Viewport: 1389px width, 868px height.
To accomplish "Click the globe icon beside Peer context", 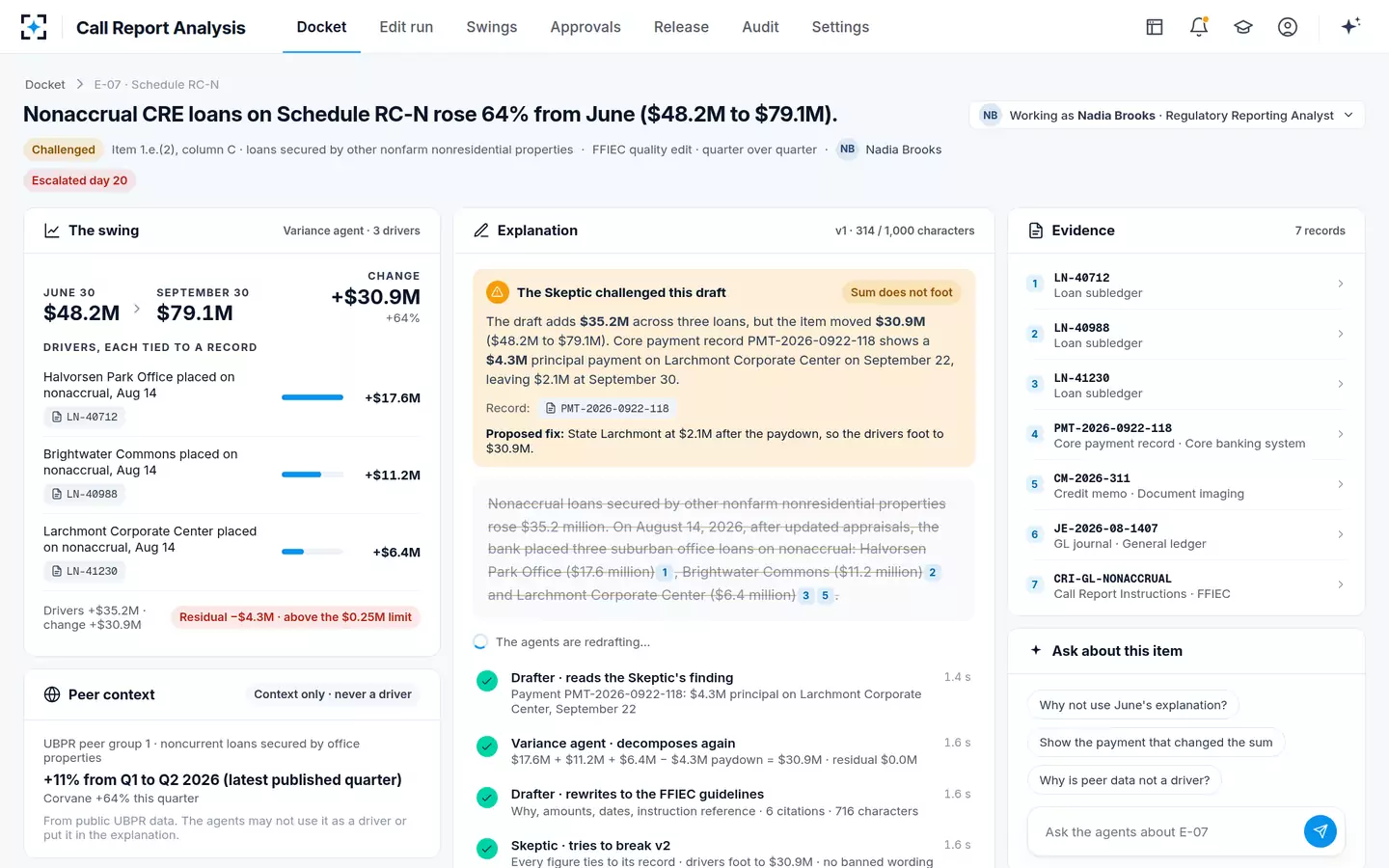I will pyautogui.click(x=52, y=694).
